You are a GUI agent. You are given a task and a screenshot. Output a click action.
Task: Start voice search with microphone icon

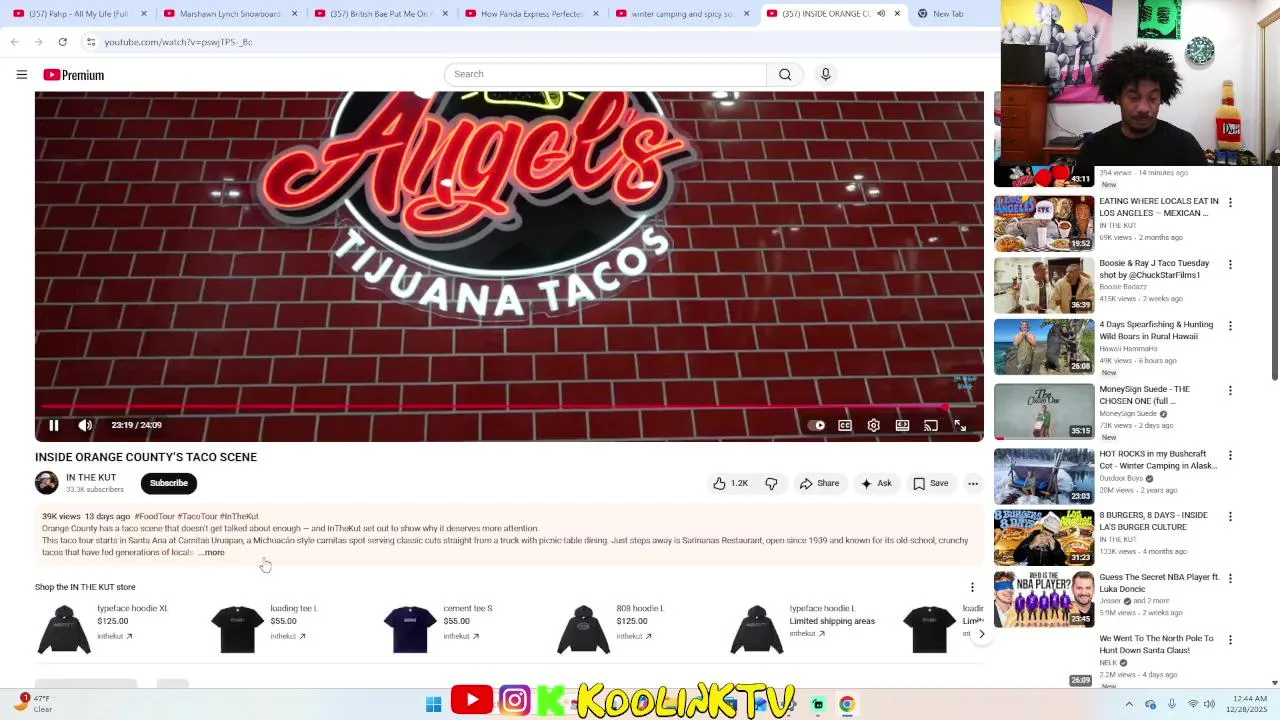[x=825, y=74]
